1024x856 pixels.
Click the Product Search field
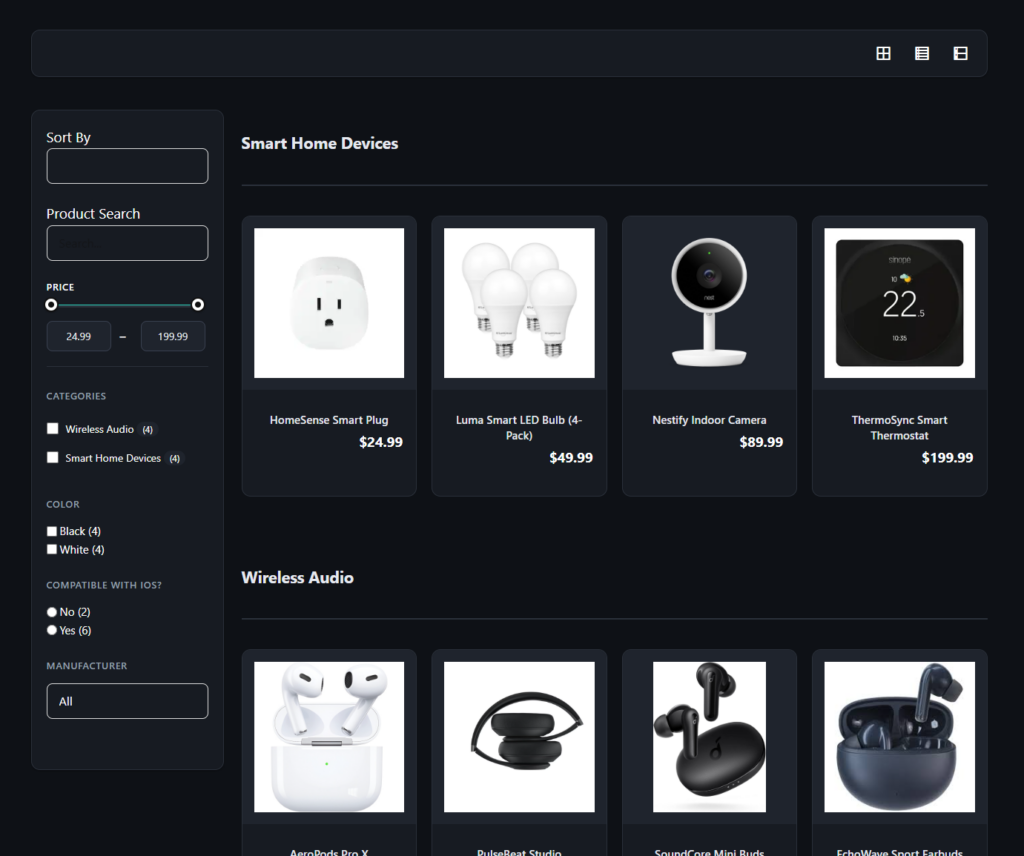coord(127,243)
